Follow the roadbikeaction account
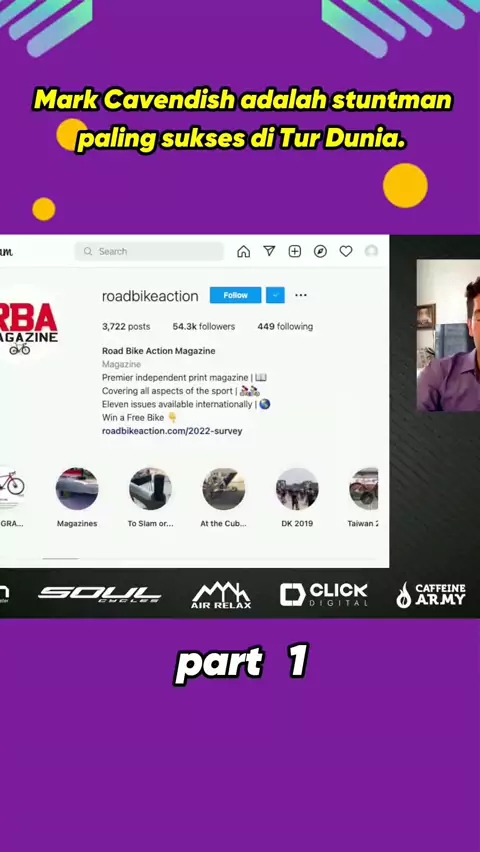 pos(235,295)
